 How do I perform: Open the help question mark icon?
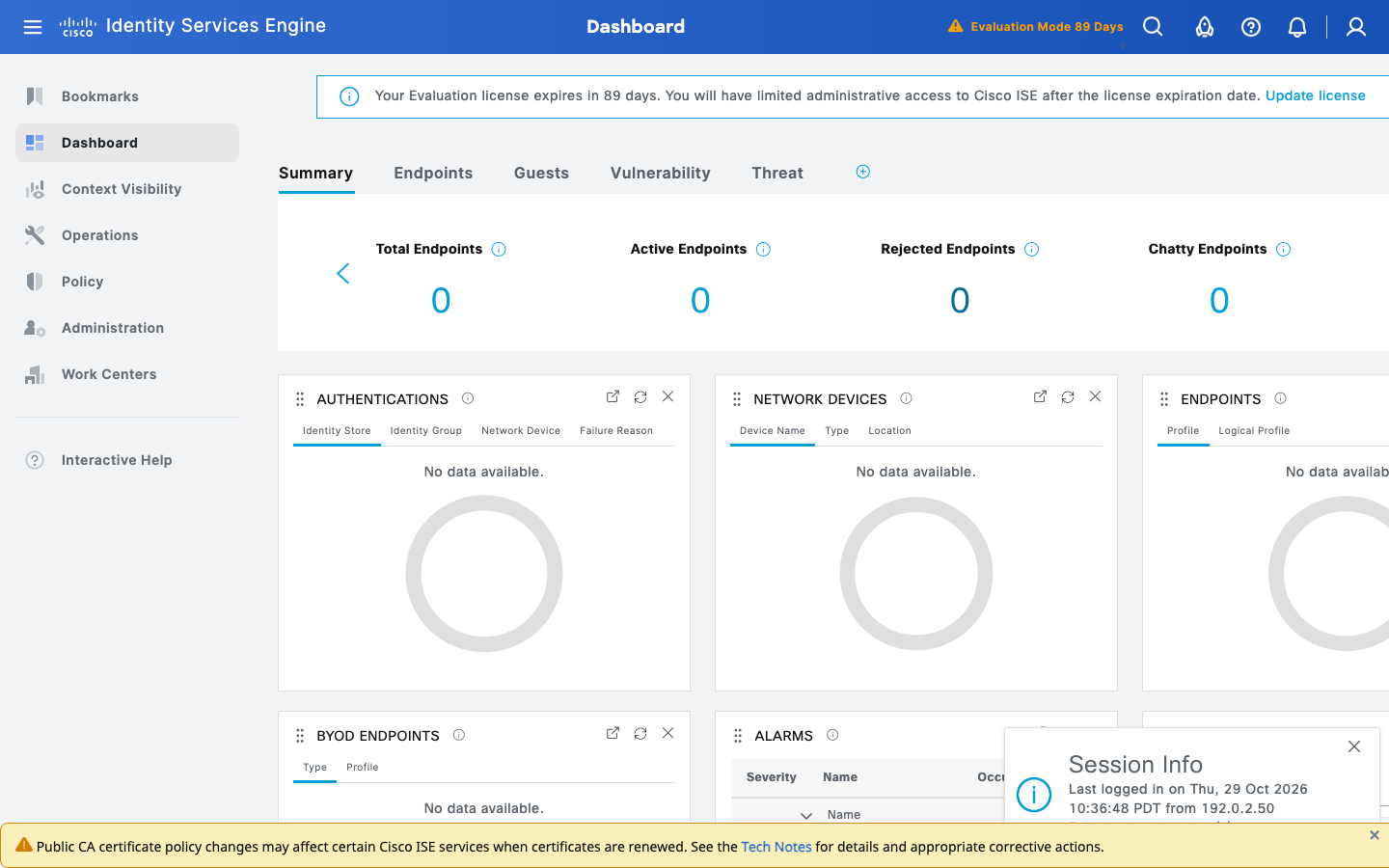coord(1251,27)
